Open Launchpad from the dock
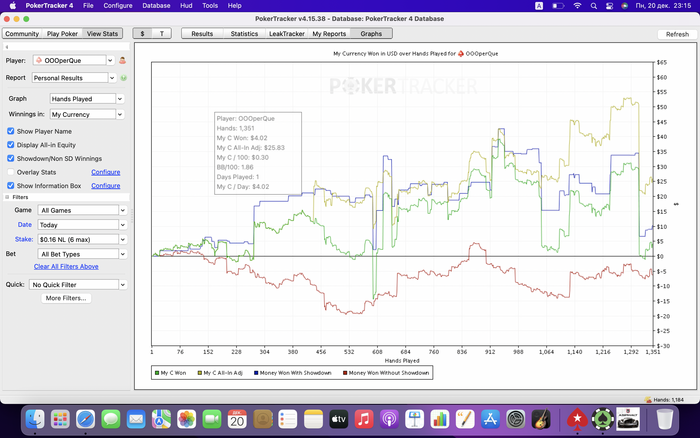 (x=60, y=419)
